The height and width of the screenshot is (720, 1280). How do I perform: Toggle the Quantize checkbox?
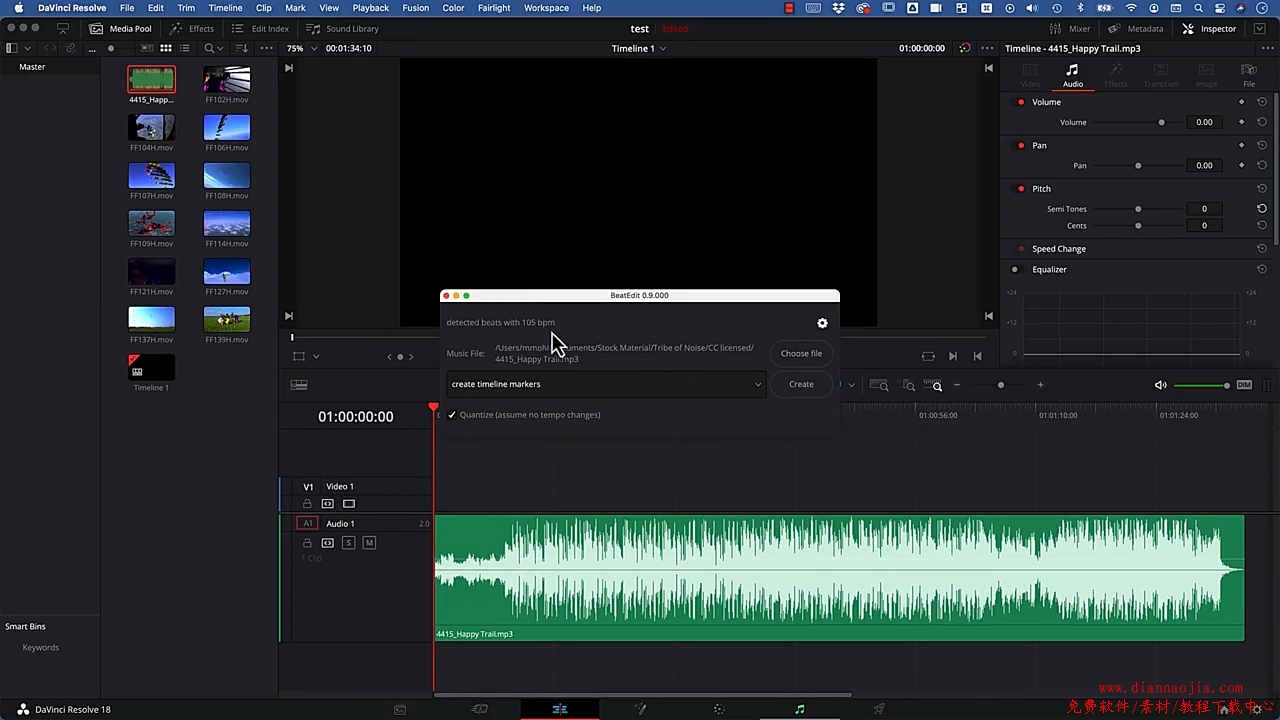click(452, 415)
